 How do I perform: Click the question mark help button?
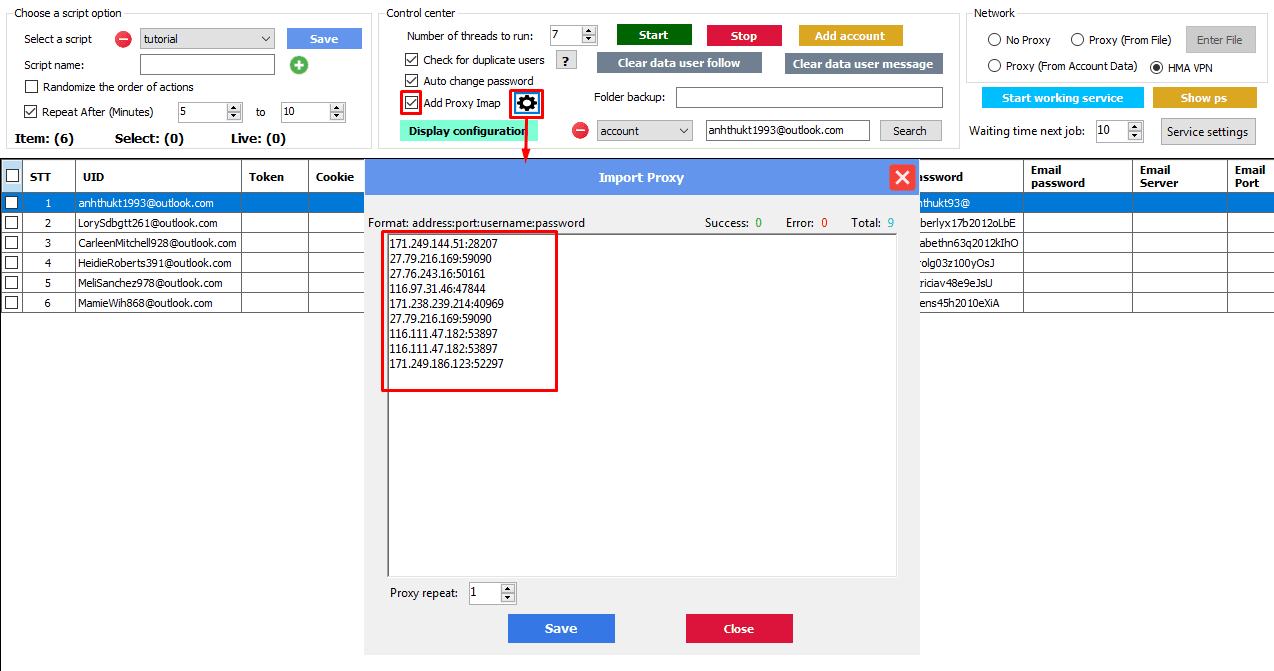pyautogui.click(x=566, y=60)
